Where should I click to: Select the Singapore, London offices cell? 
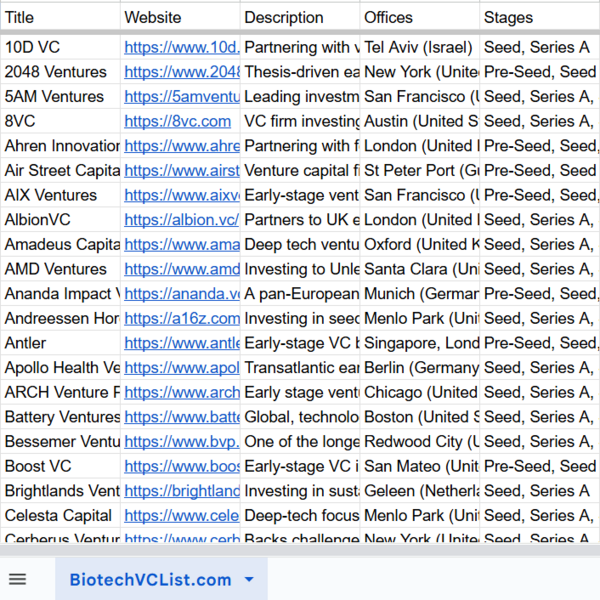pos(420,343)
